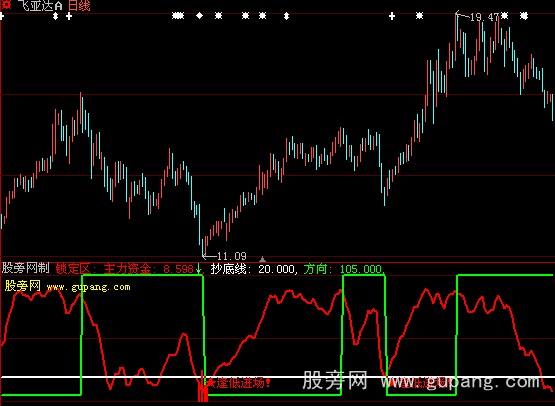Click the red signal bars at the indicator bottom
Viewport: 555px width, 406px height.
tap(202, 389)
